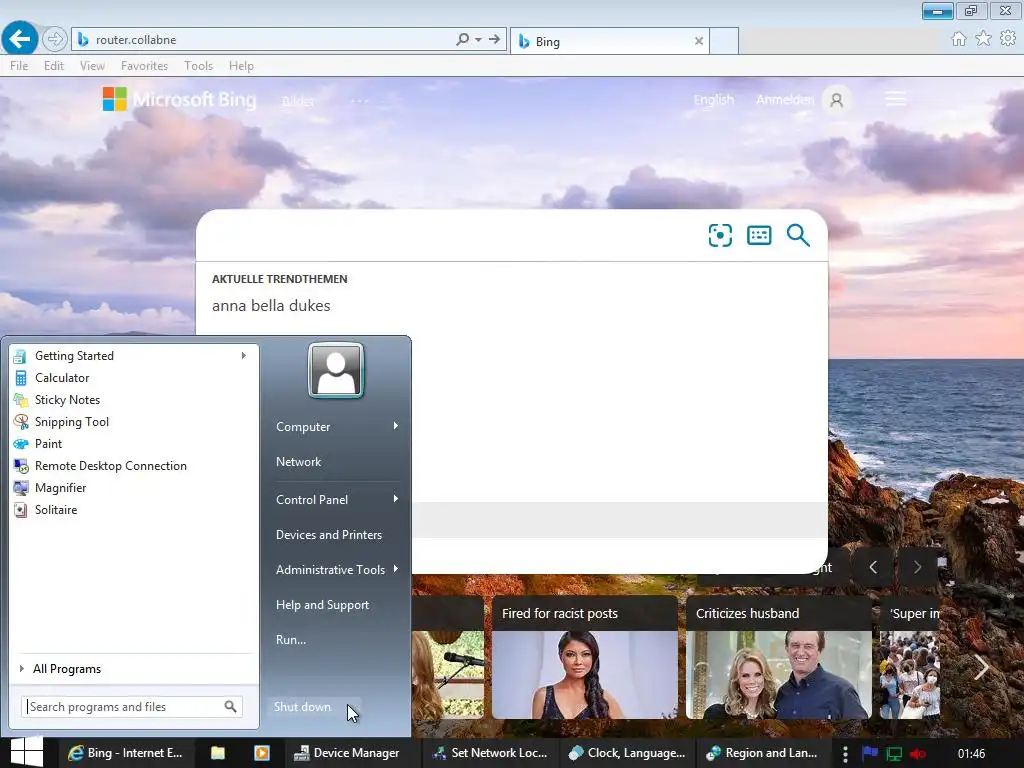This screenshot has height=768, width=1024.
Task: Switch Bing language to English
Action: click(714, 100)
